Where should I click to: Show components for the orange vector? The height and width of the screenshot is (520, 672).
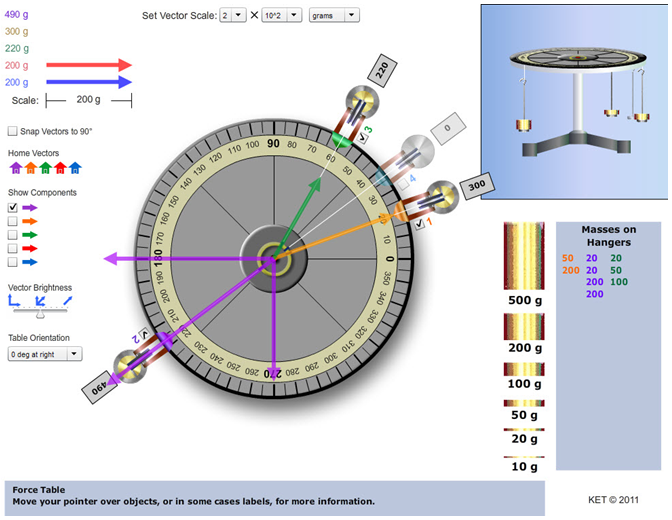(x=13, y=221)
